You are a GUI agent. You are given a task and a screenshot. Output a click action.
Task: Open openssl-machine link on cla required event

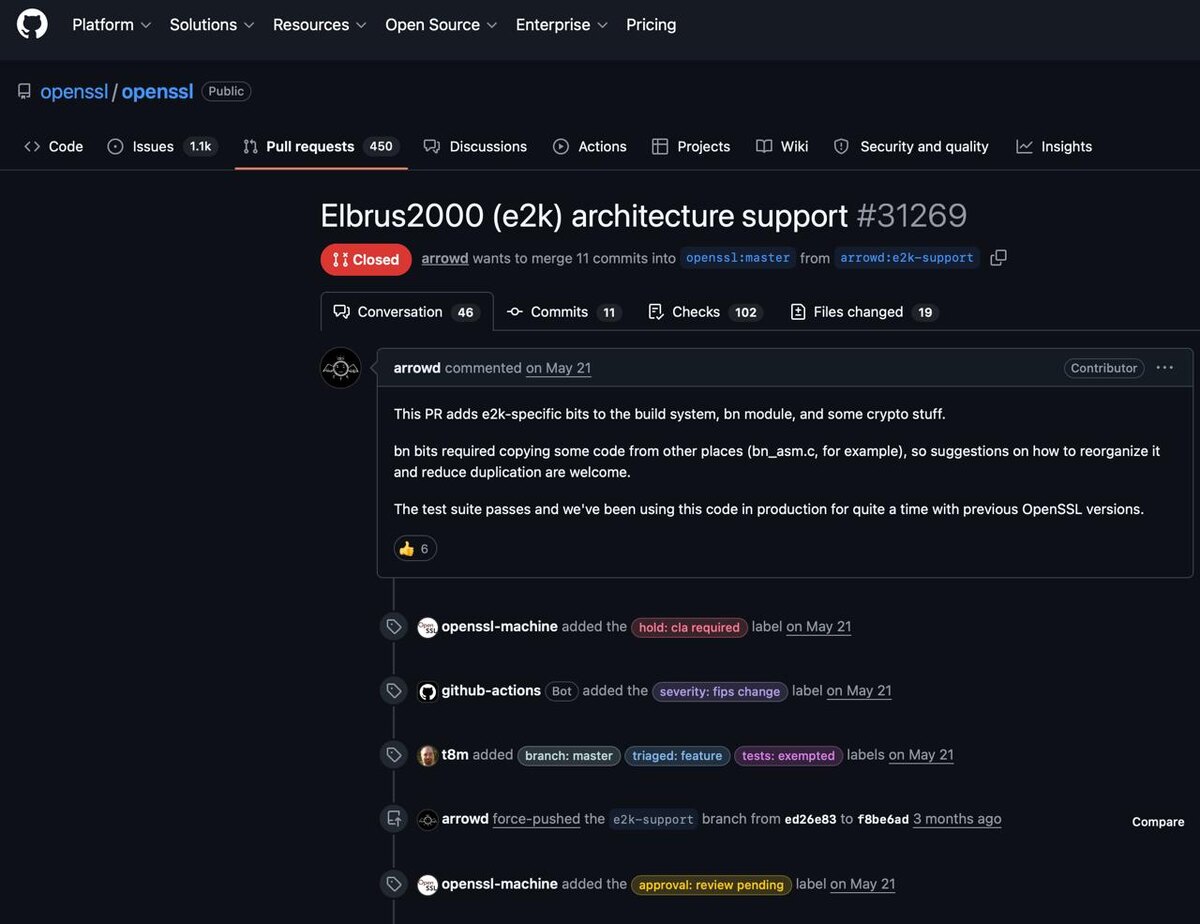tap(499, 627)
